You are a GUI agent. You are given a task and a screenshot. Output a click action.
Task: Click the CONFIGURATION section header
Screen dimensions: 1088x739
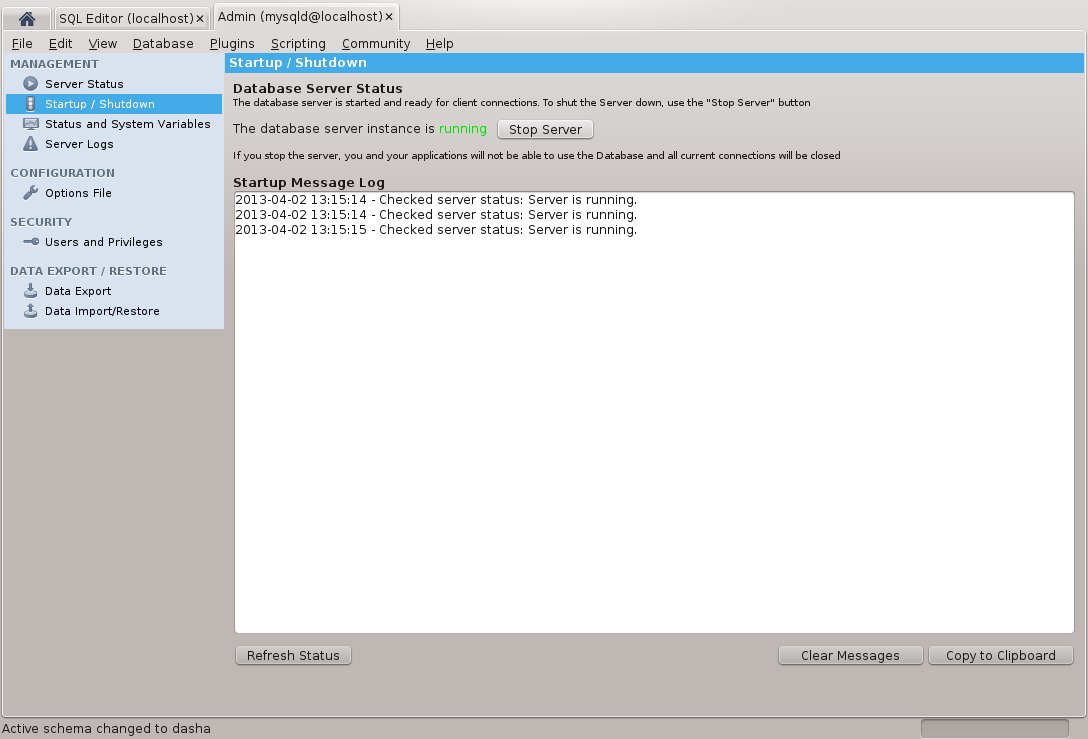62,173
